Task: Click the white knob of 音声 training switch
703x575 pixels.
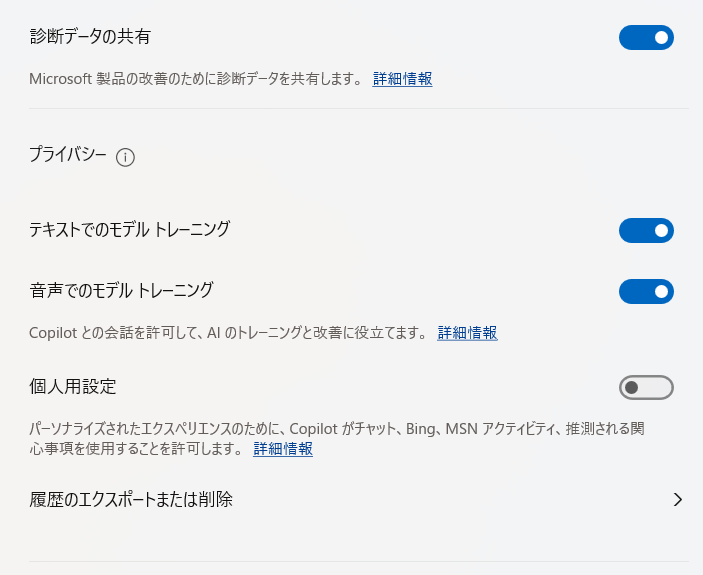Action: pos(661,291)
